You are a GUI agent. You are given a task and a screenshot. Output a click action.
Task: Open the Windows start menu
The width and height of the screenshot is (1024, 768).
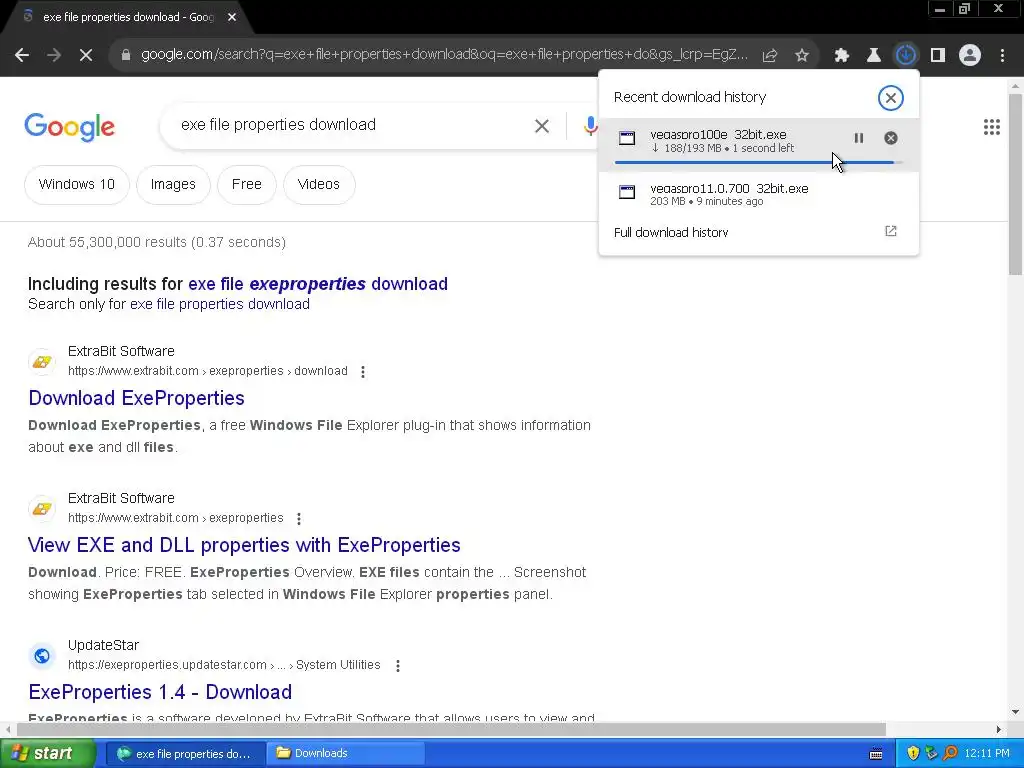point(47,754)
